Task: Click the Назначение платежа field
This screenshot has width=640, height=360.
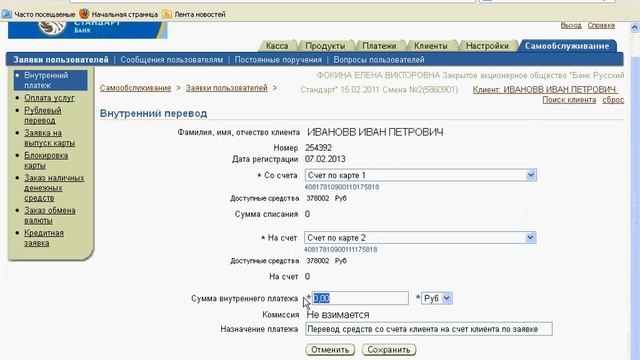Action: point(429,329)
